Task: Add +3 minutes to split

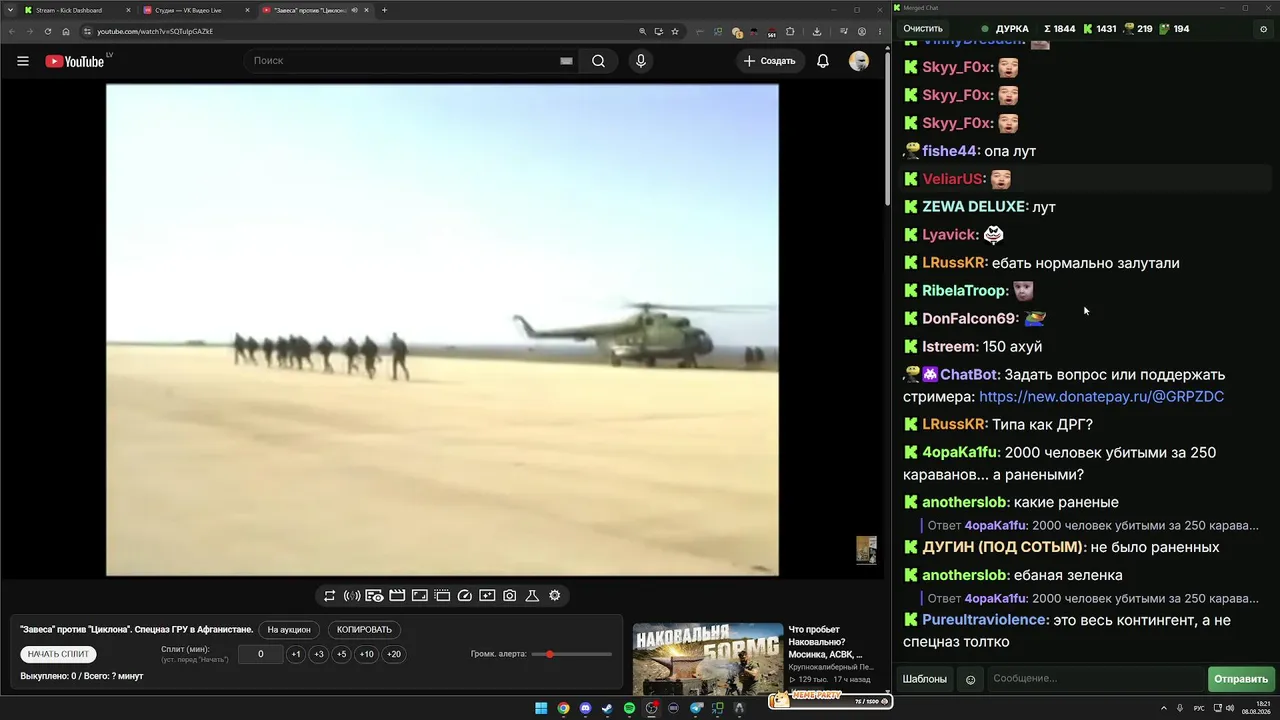Action: coord(319,654)
